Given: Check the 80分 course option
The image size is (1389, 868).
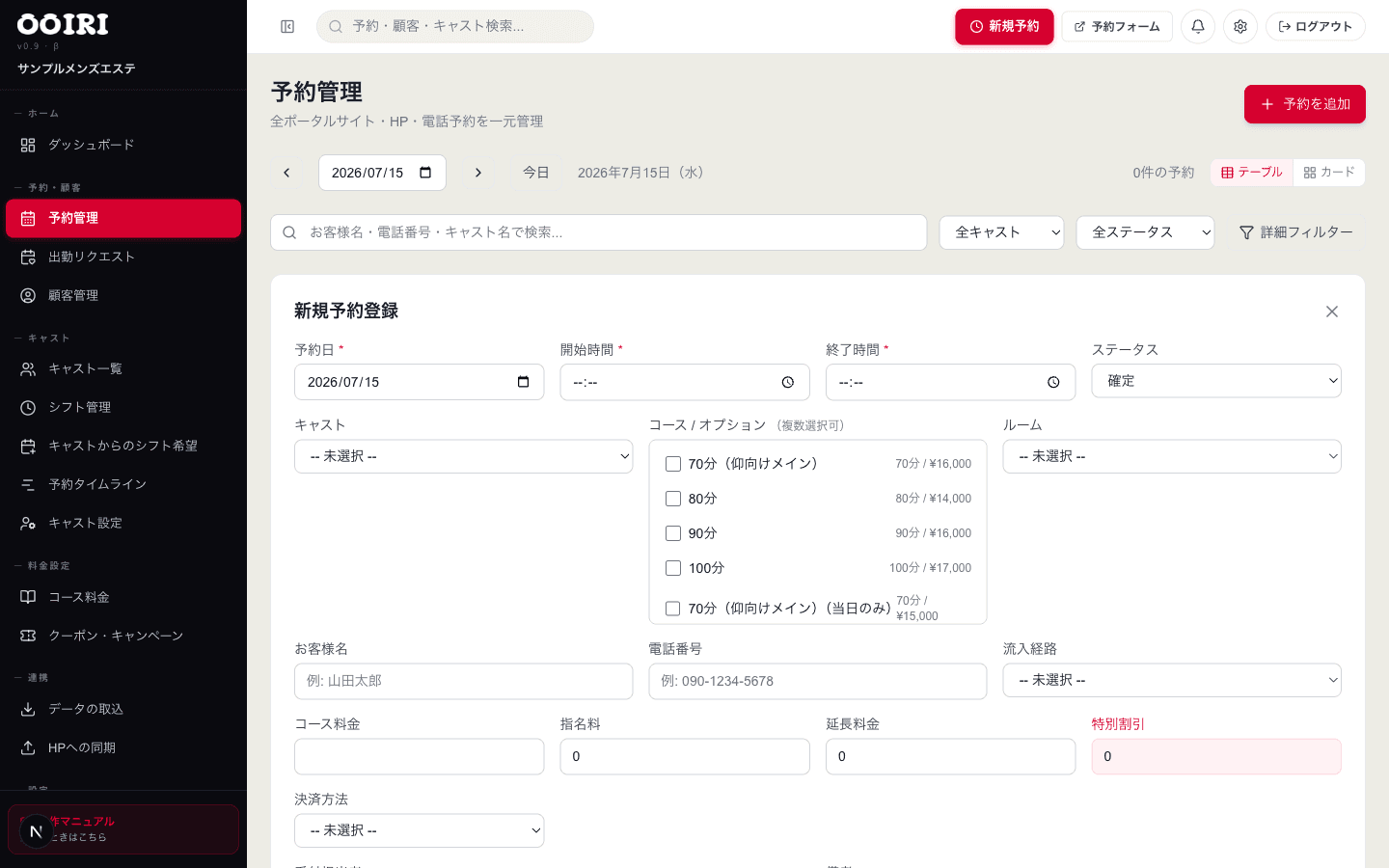Looking at the screenshot, I should 673,499.
